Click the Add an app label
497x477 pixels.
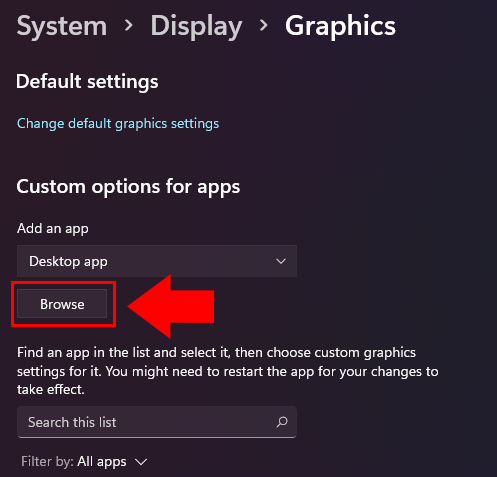click(x=53, y=229)
